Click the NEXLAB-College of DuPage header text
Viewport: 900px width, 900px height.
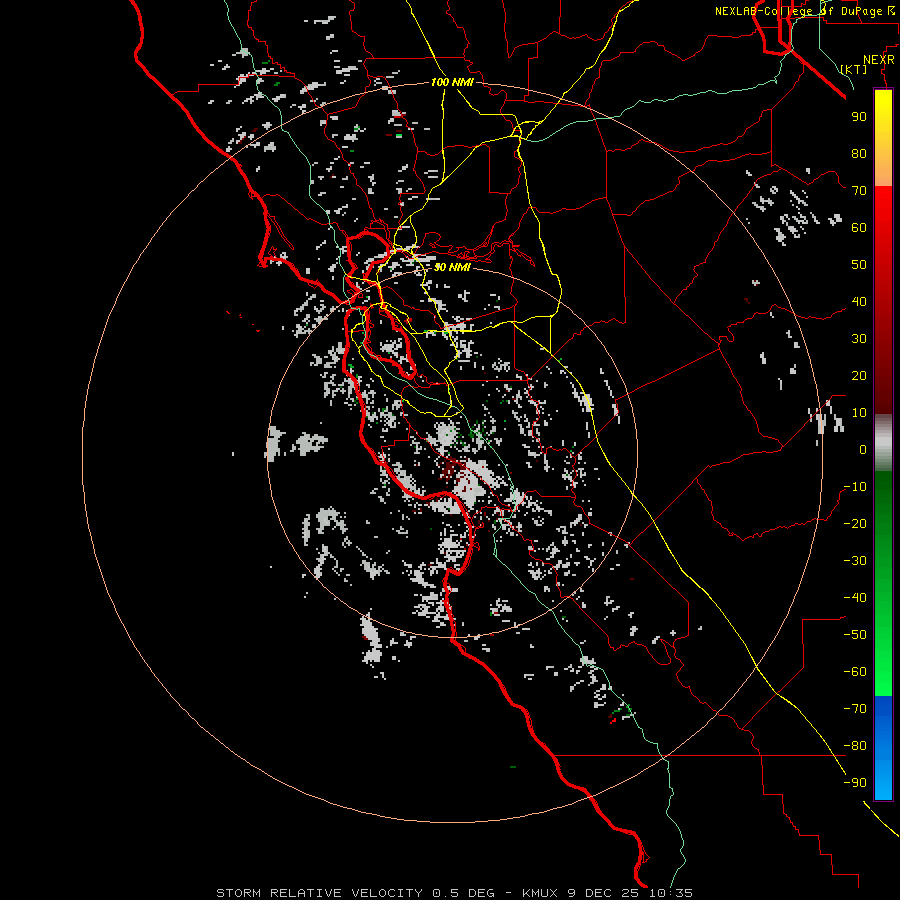point(805,11)
